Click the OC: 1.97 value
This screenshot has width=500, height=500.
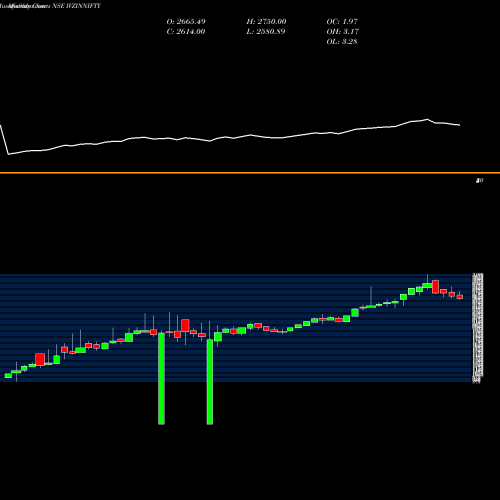(x=342, y=22)
